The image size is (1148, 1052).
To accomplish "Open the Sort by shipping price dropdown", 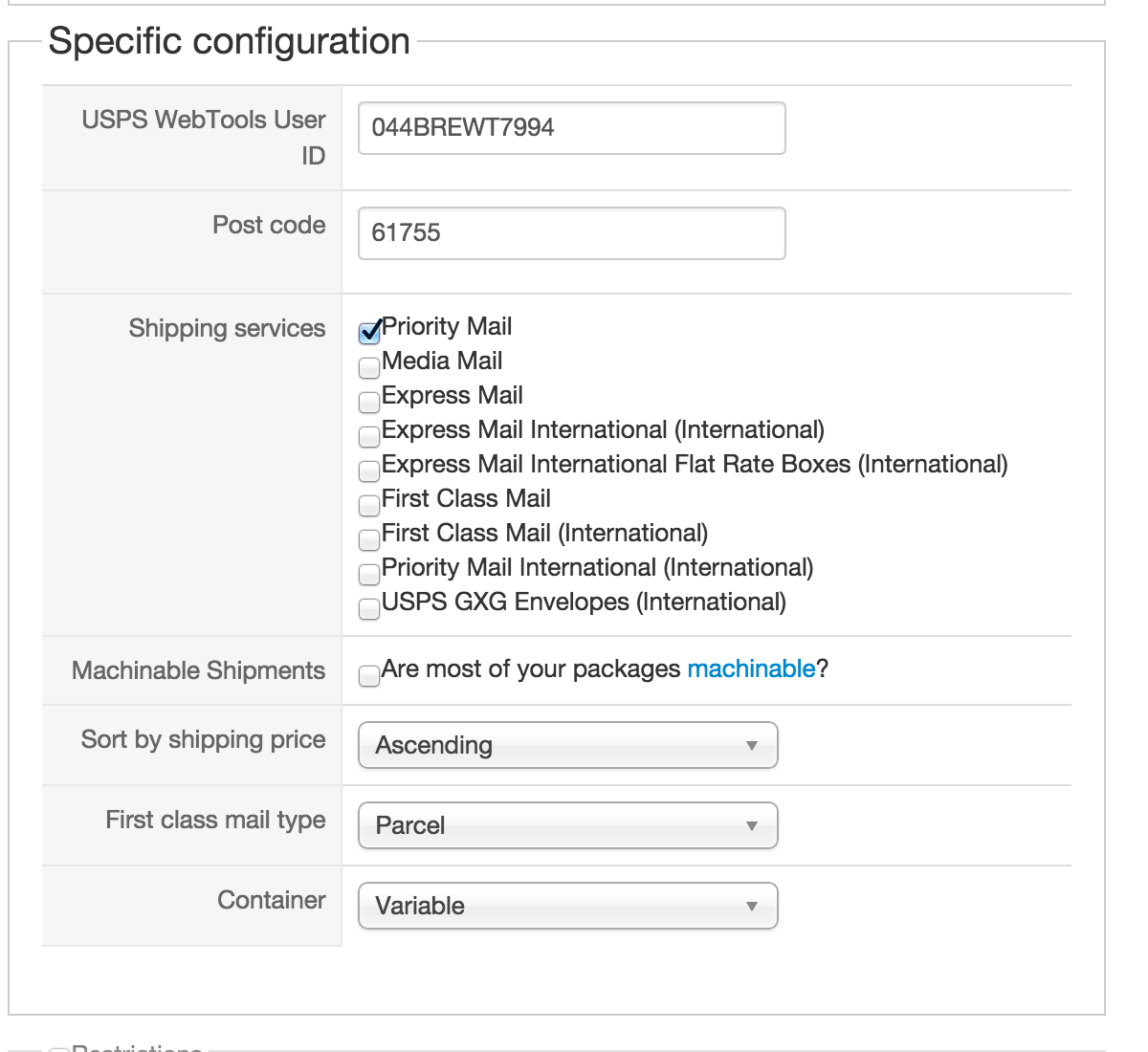I will [567, 746].
